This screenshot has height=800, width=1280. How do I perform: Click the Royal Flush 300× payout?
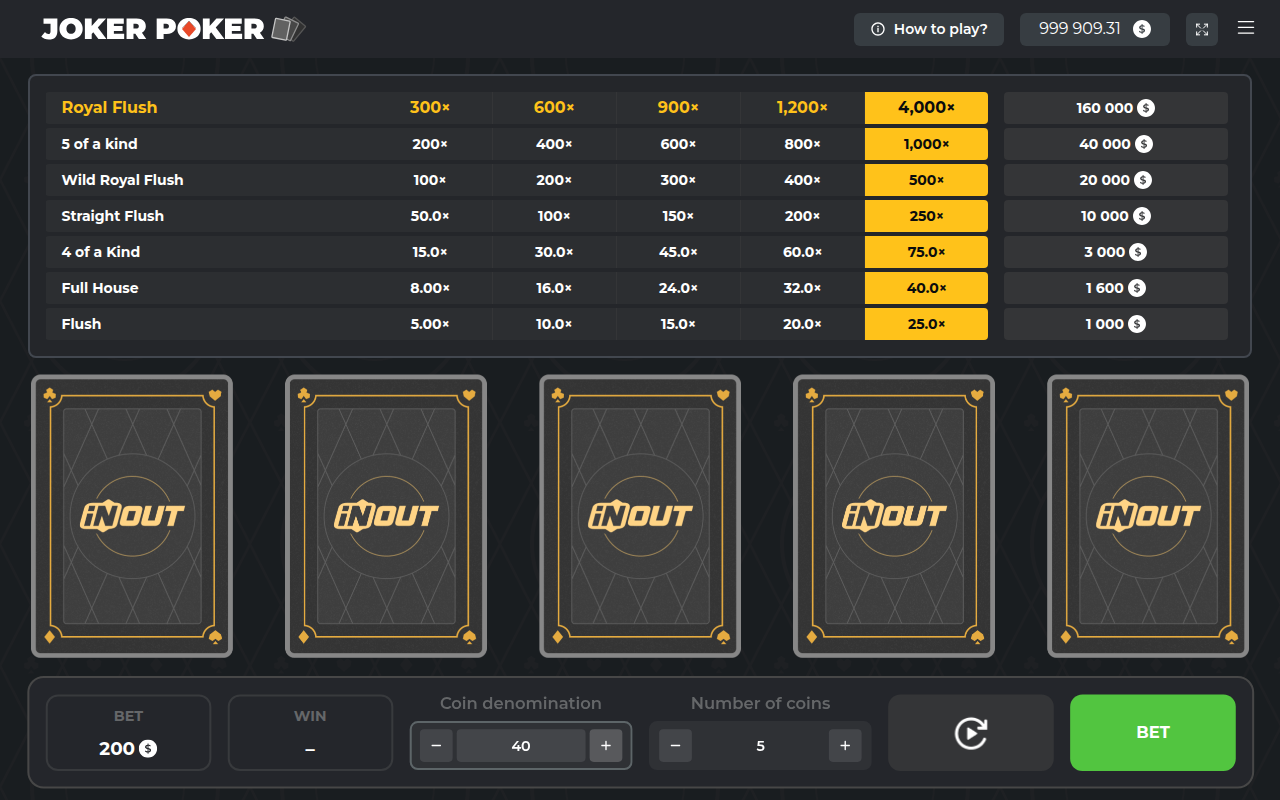pyautogui.click(x=430, y=108)
